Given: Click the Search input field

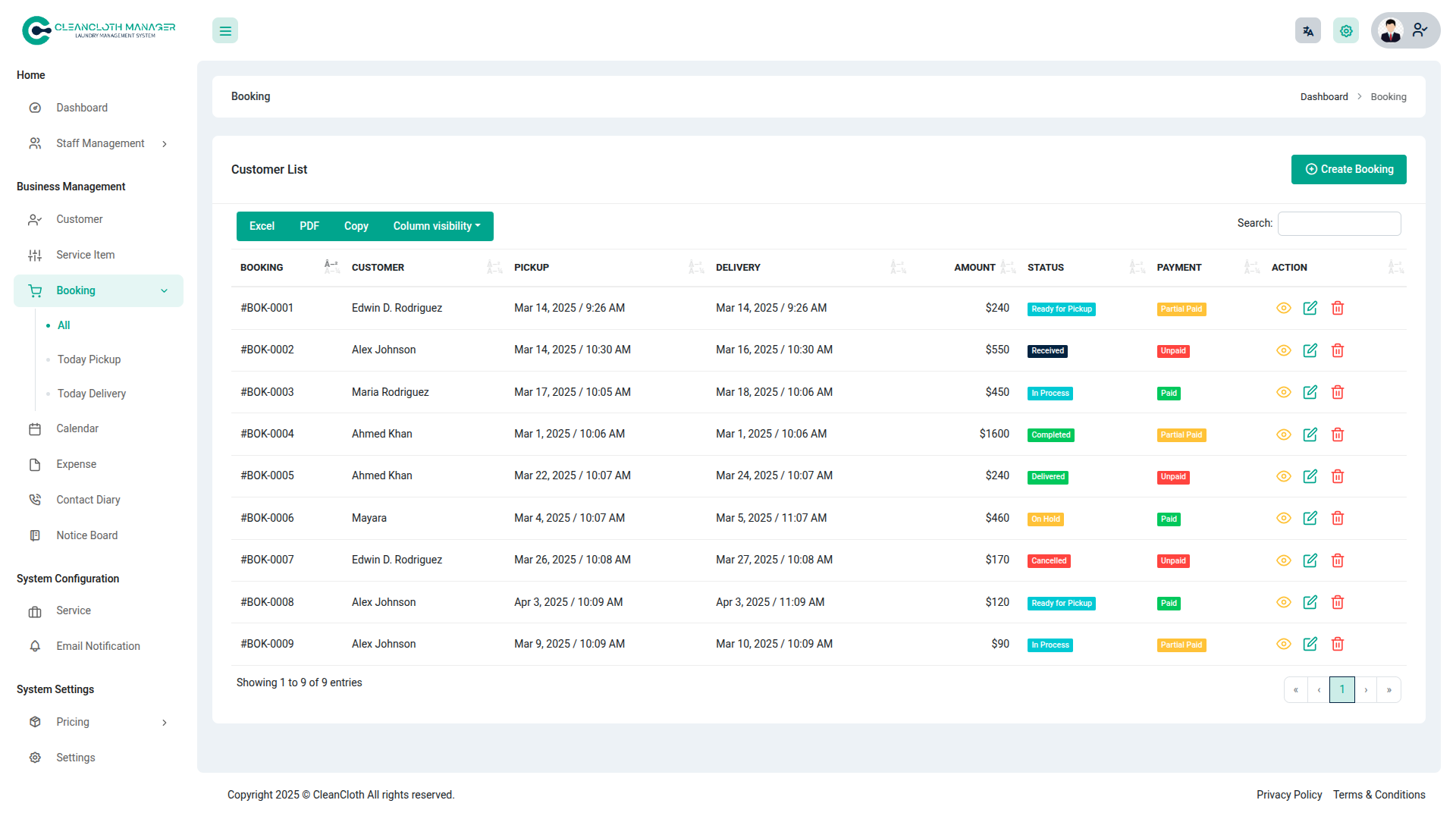Looking at the screenshot, I should 1338,224.
